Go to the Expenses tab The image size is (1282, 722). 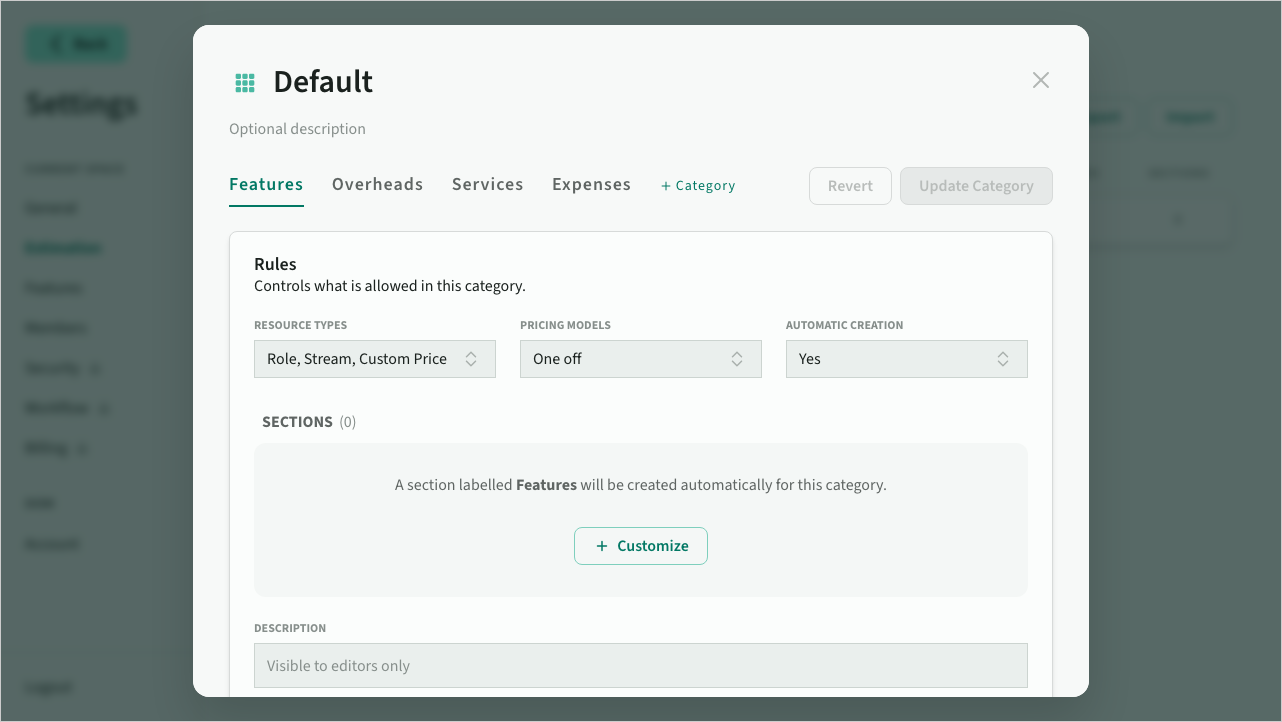[x=591, y=185]
